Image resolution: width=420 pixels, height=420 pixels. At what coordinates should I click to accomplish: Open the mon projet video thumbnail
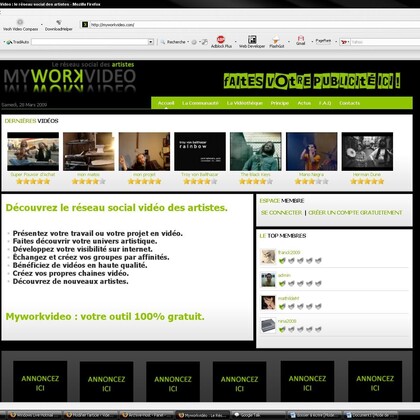pos(144,151)
